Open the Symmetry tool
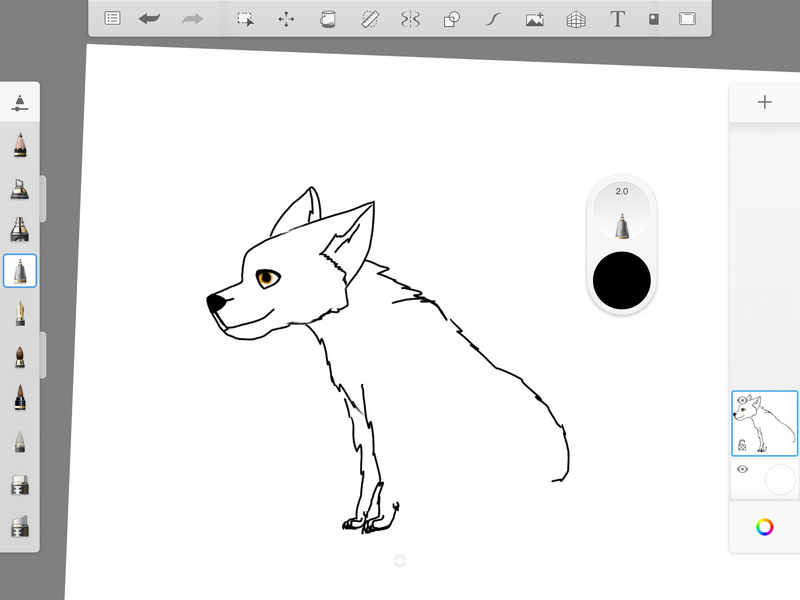 (409, 18)
